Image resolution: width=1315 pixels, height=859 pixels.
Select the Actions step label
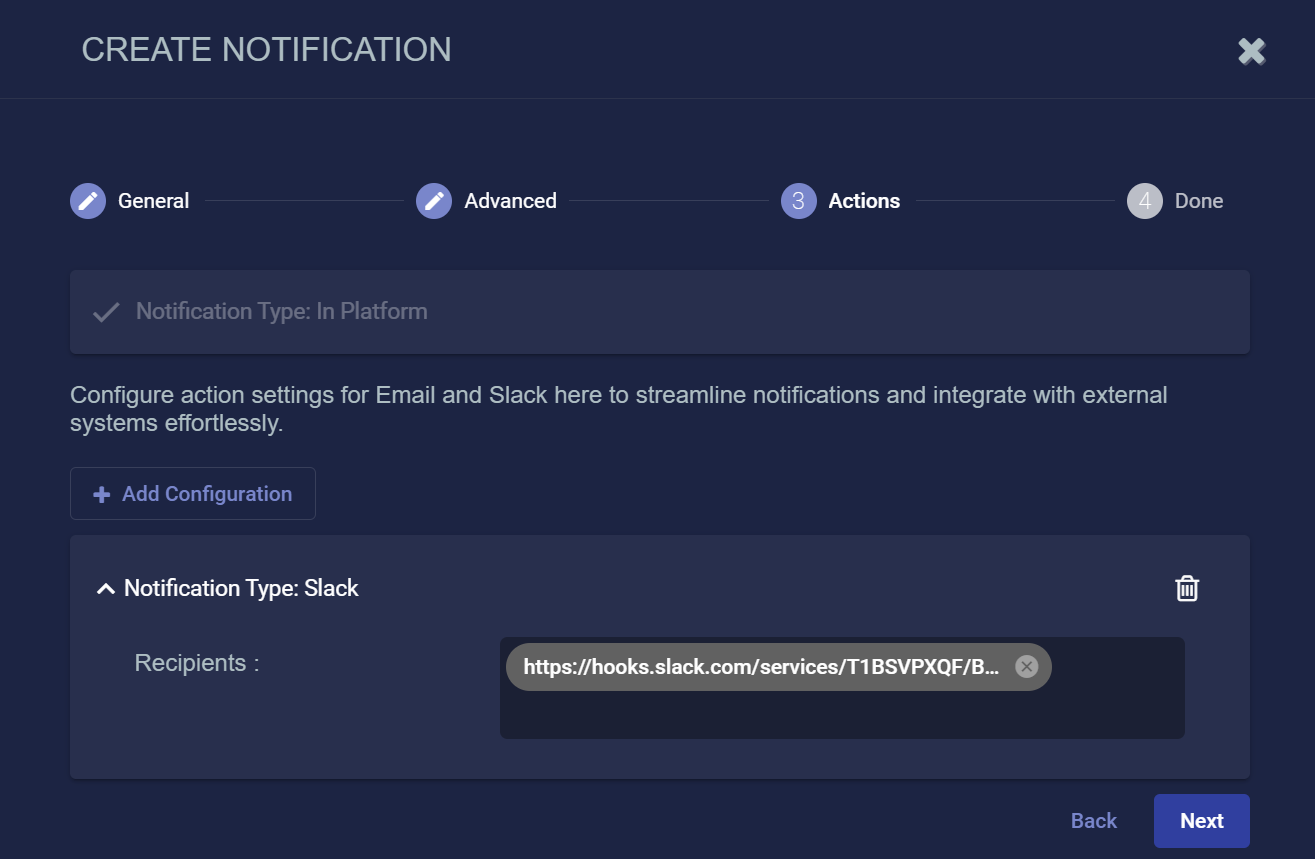point(864,201)
